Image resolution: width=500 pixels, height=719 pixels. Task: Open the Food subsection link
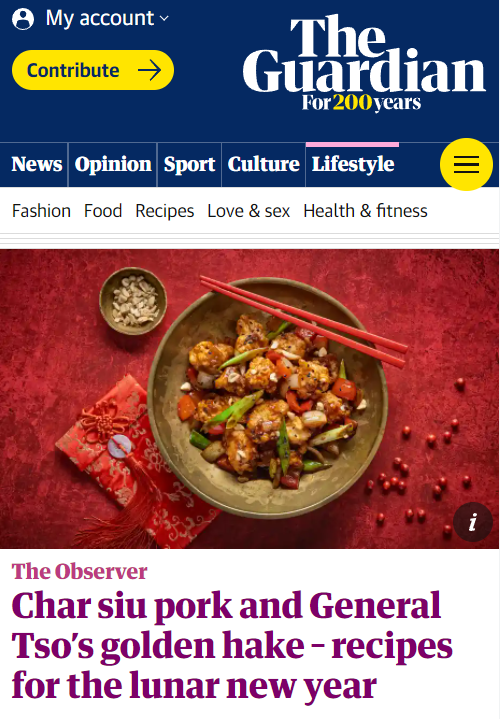pyautogui.click(x=103, y=211)
